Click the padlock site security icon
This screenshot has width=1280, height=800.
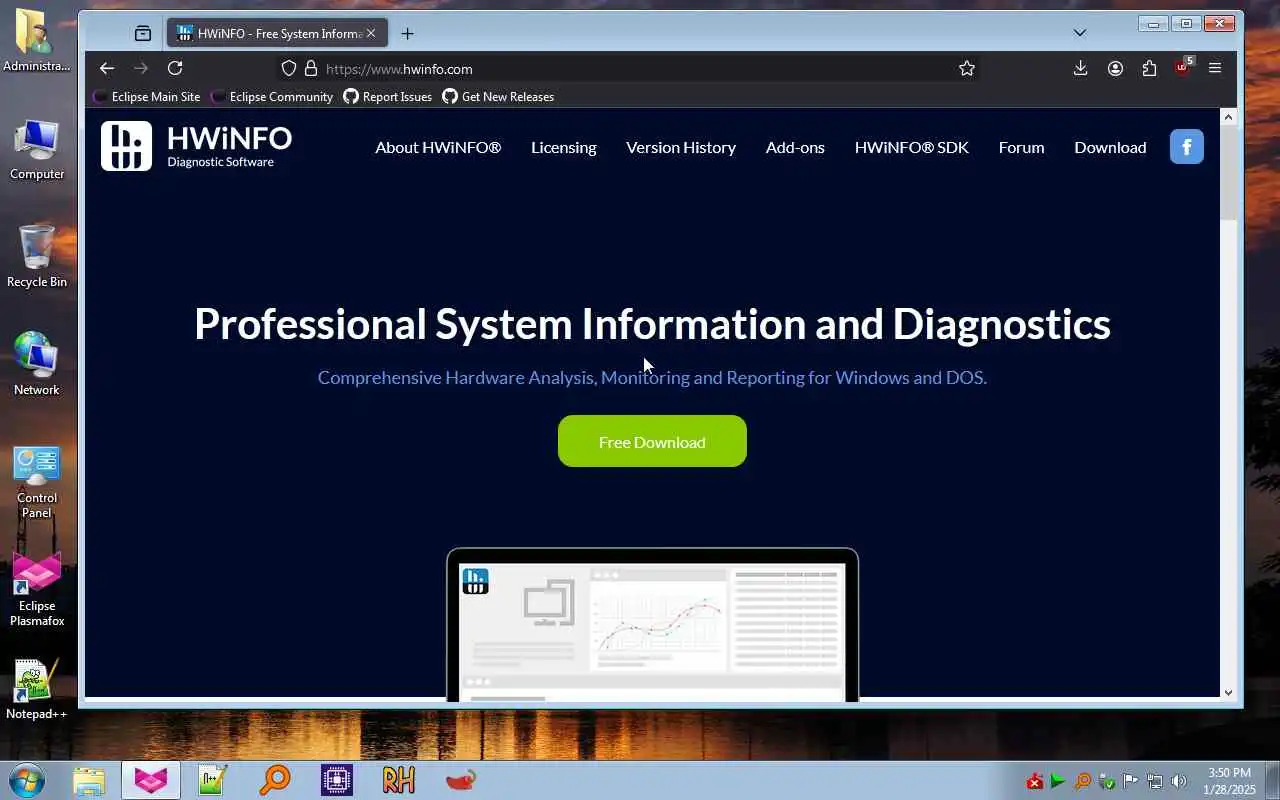point(311,68)
